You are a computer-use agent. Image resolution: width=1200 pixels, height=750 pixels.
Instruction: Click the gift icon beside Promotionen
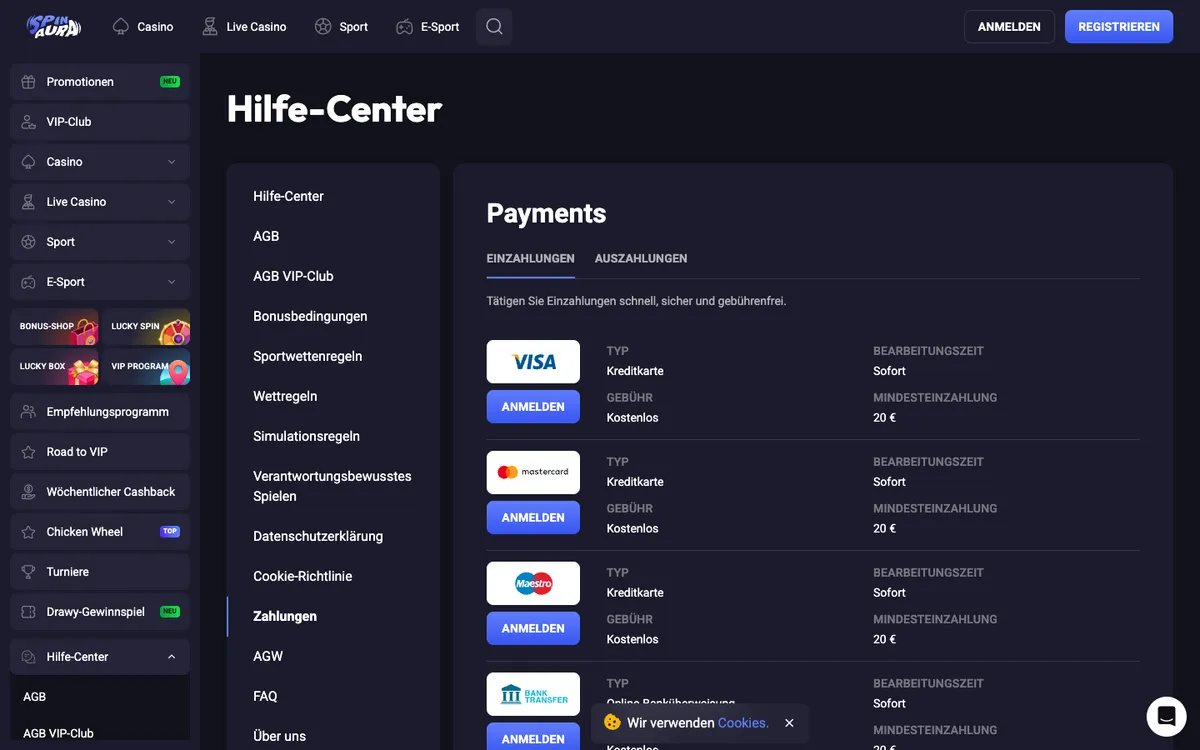[28, 82]
